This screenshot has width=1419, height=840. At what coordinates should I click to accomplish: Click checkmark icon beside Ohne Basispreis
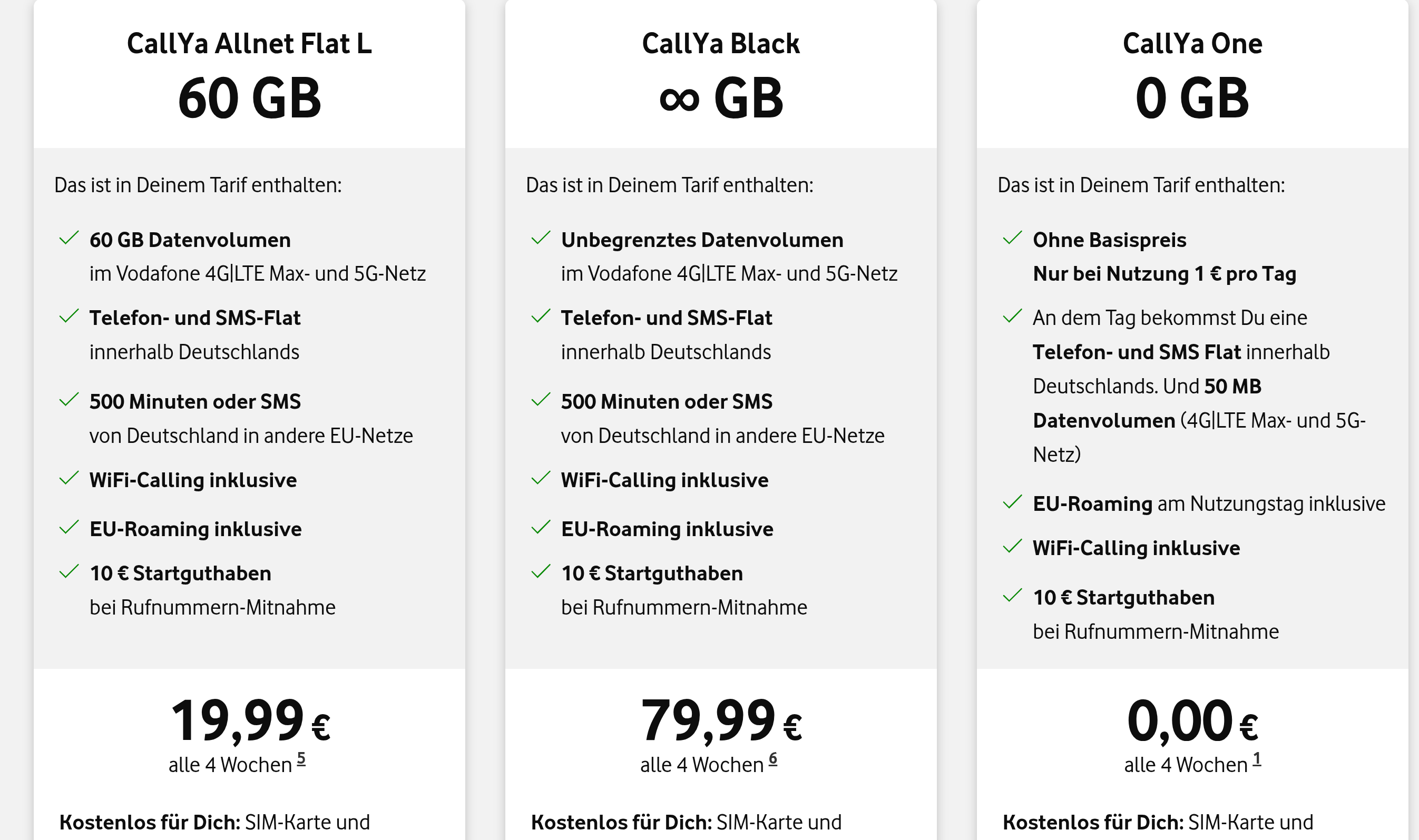1012,238
